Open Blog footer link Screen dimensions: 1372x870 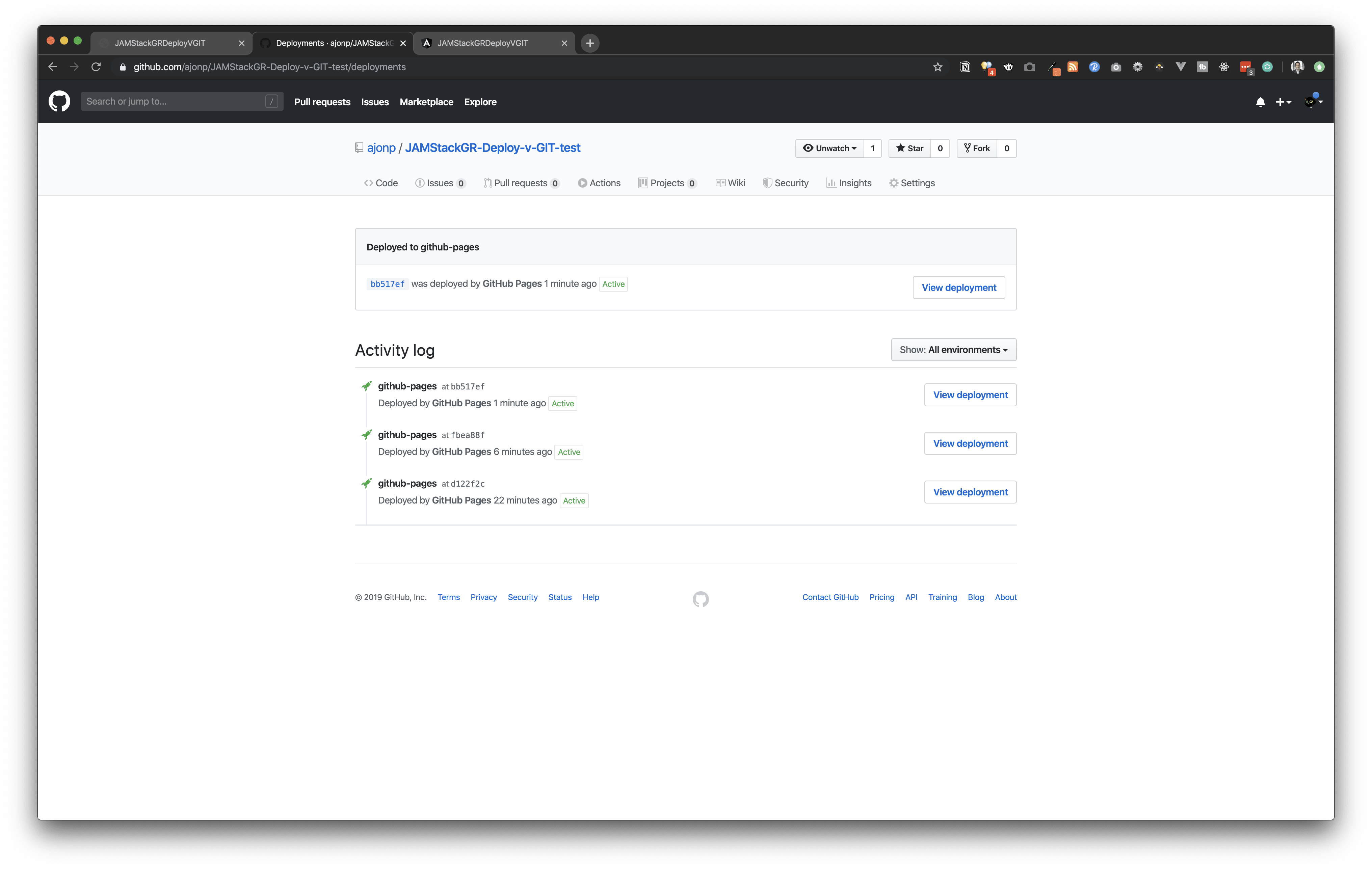coord(975,597)
